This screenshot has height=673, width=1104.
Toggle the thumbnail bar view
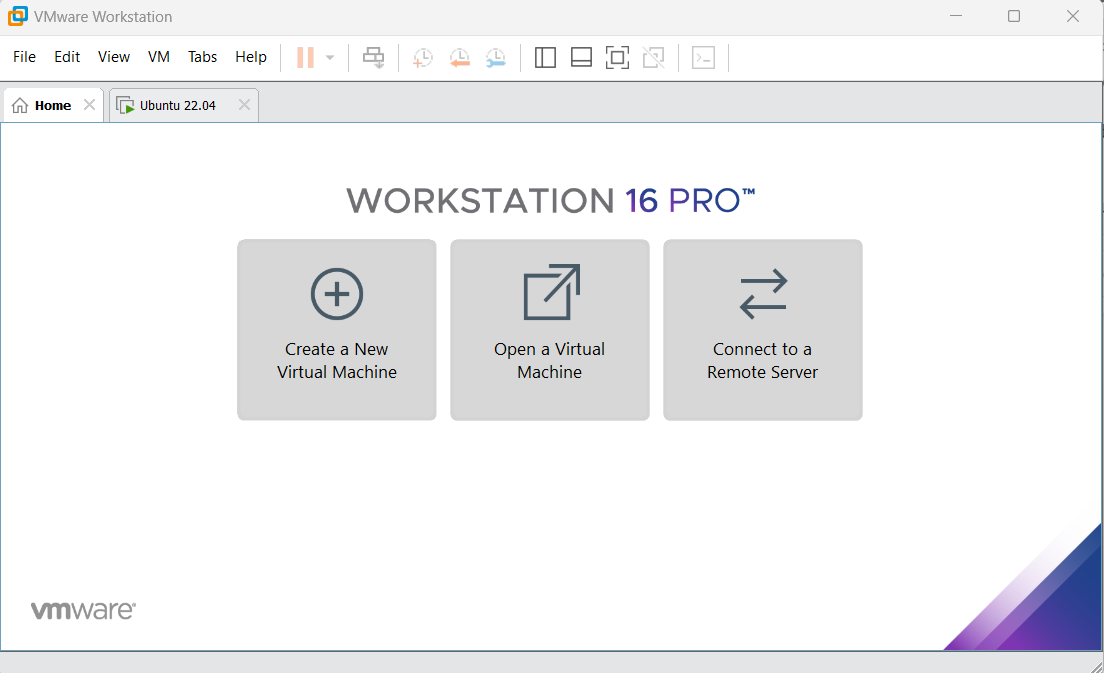(581, 58)
